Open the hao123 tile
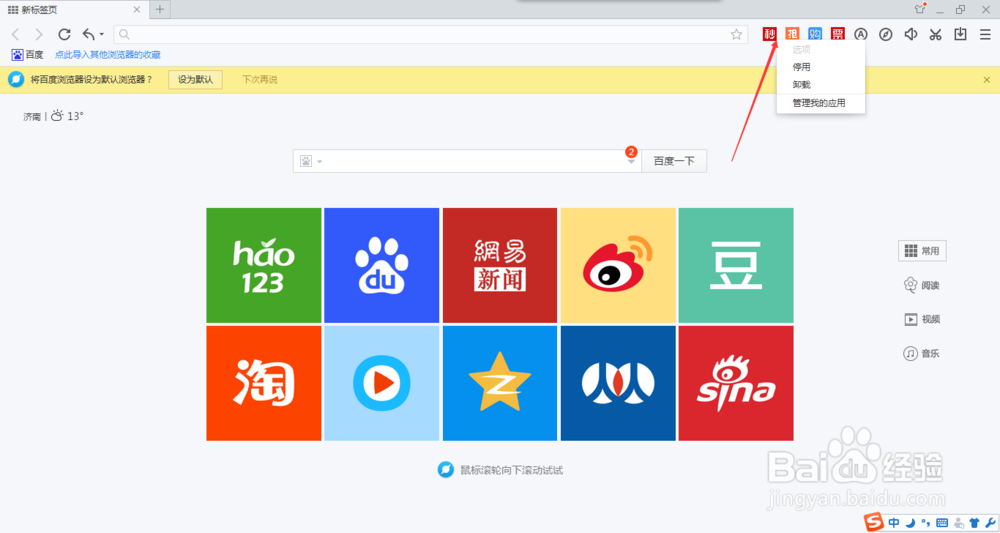 [x=264, y=265]
